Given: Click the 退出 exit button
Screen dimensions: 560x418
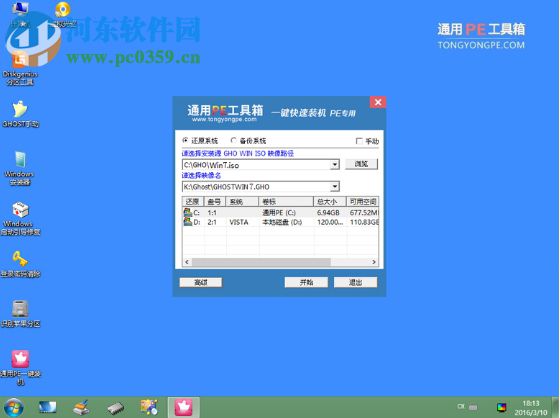Looking at the screenshot, I should (x=355, y=283).
